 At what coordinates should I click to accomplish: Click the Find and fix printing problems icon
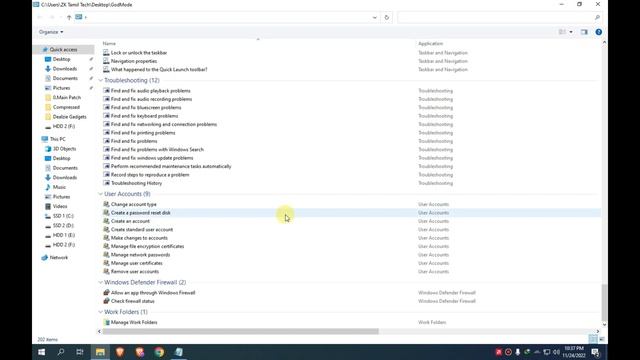tap(106, 133)
